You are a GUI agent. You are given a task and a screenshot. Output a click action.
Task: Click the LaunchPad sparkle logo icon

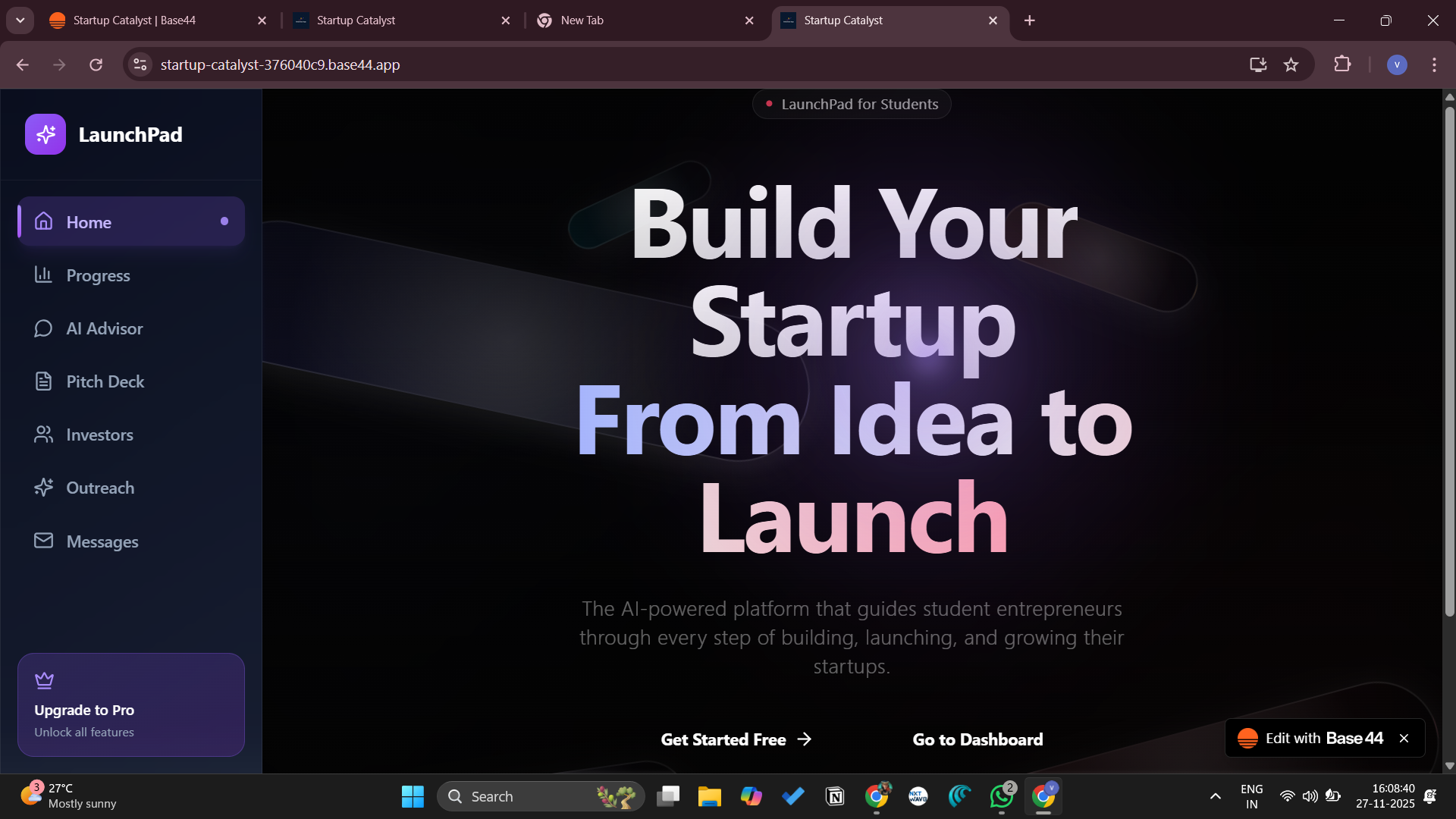[x=45, y=134]
